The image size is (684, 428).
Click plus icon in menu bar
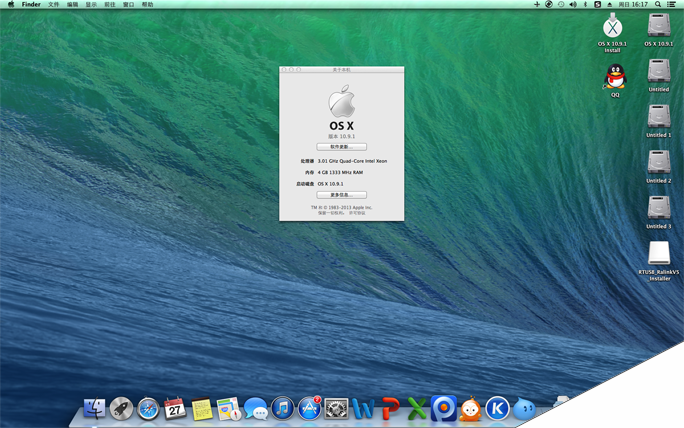click(537, 4)
